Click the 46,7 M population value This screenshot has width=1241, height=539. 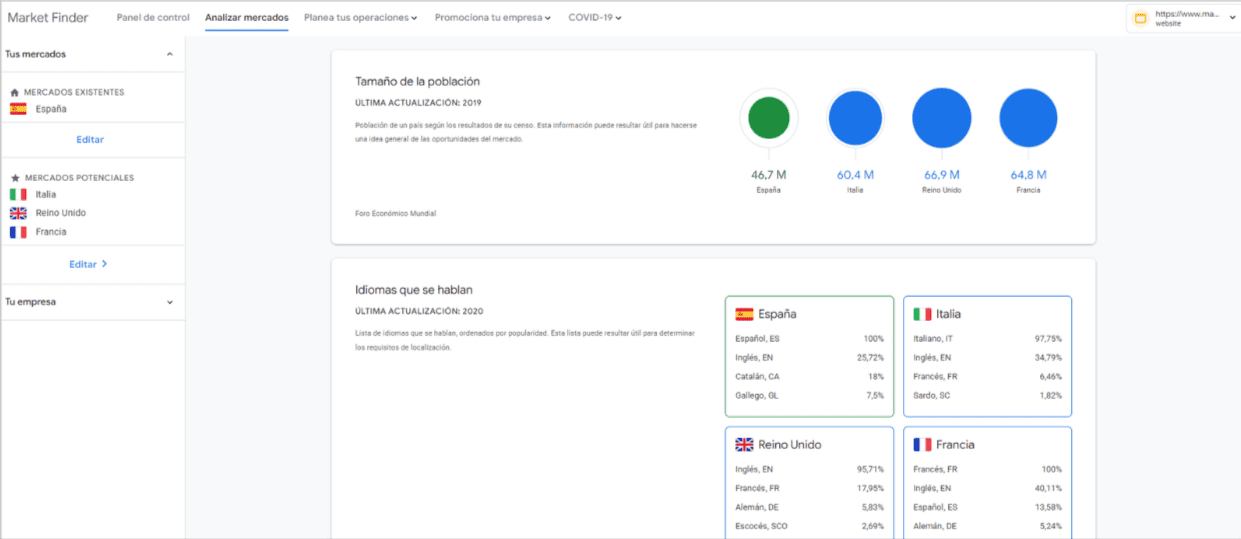768,175
